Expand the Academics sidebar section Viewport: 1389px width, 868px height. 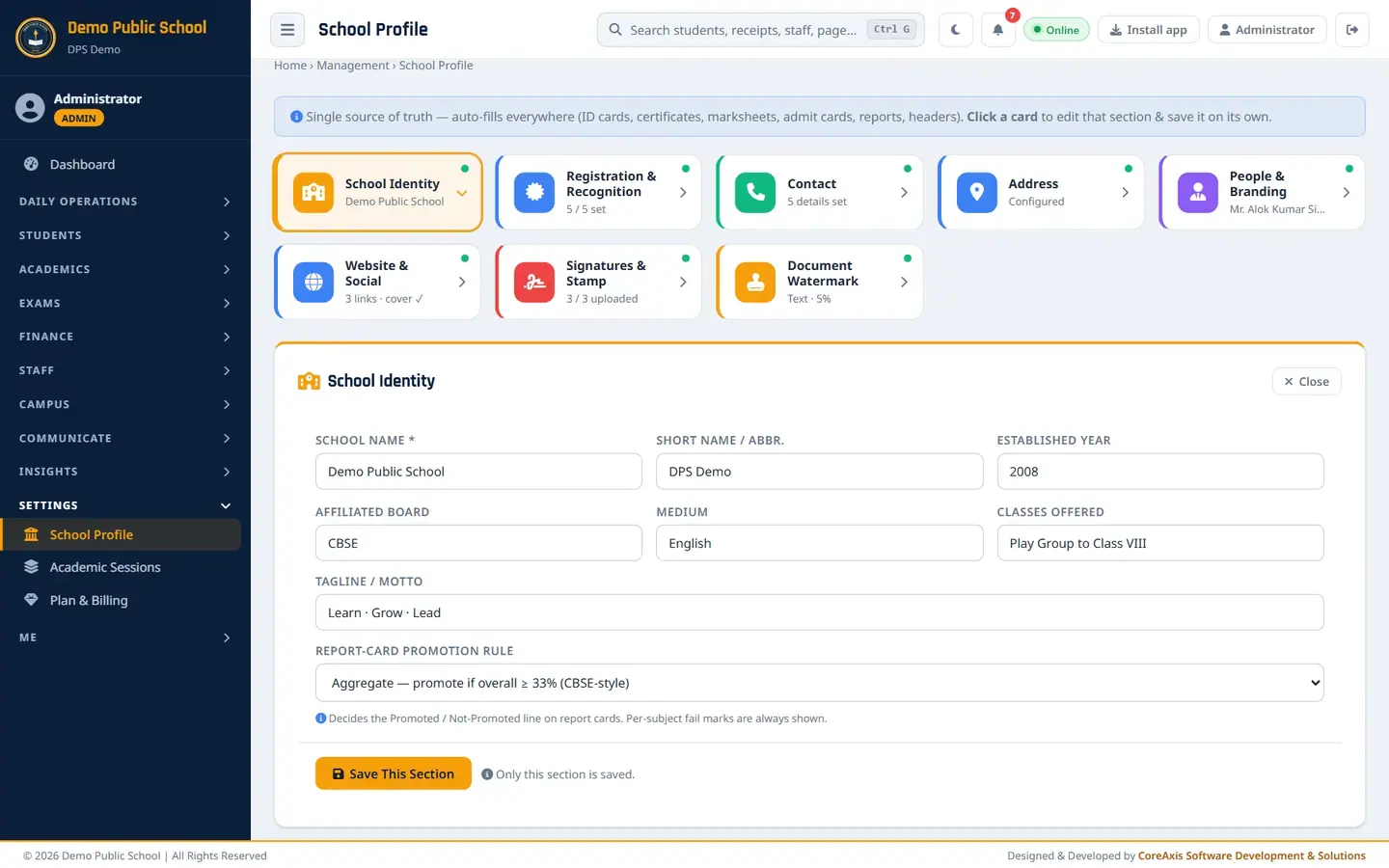coord(125,269)
